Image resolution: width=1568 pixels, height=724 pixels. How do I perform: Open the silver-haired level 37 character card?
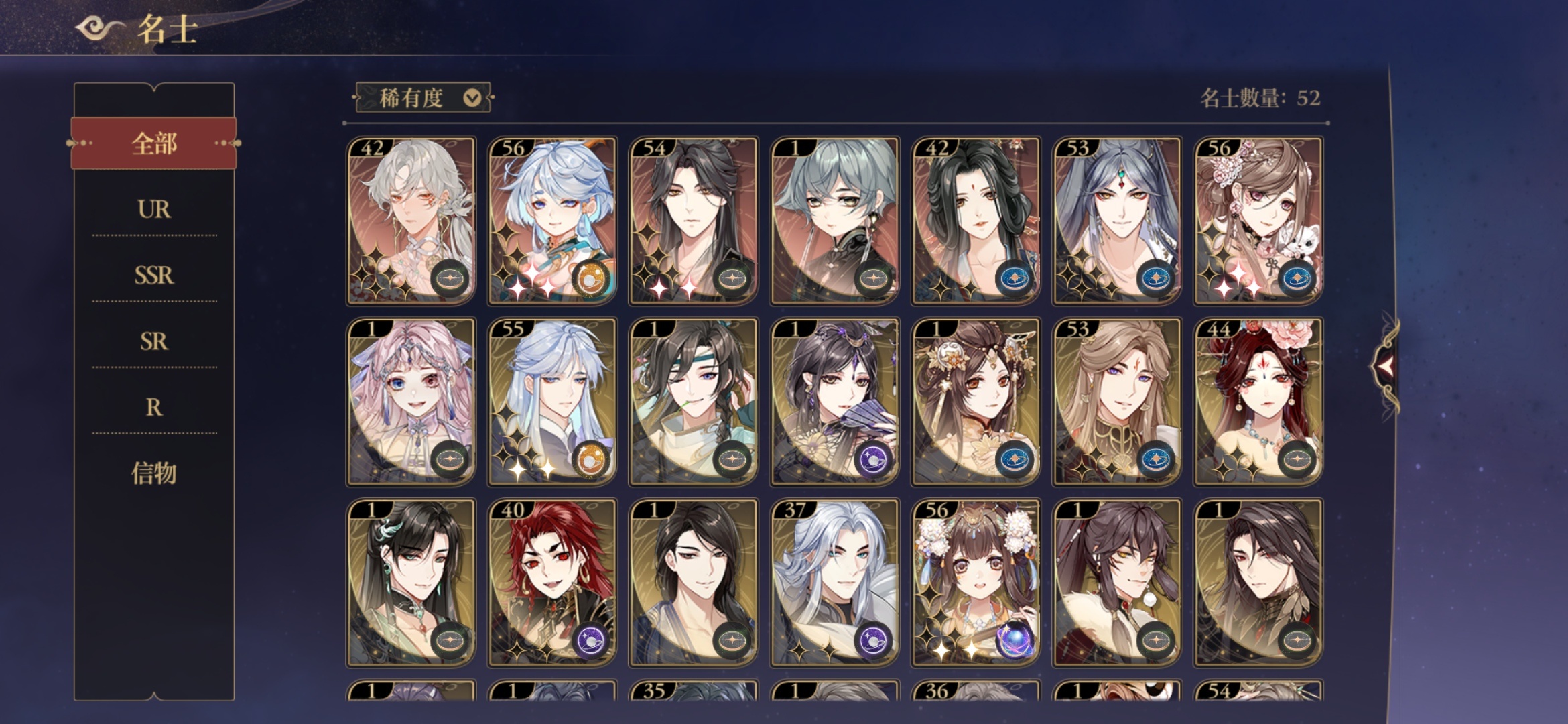click(835, 583)
